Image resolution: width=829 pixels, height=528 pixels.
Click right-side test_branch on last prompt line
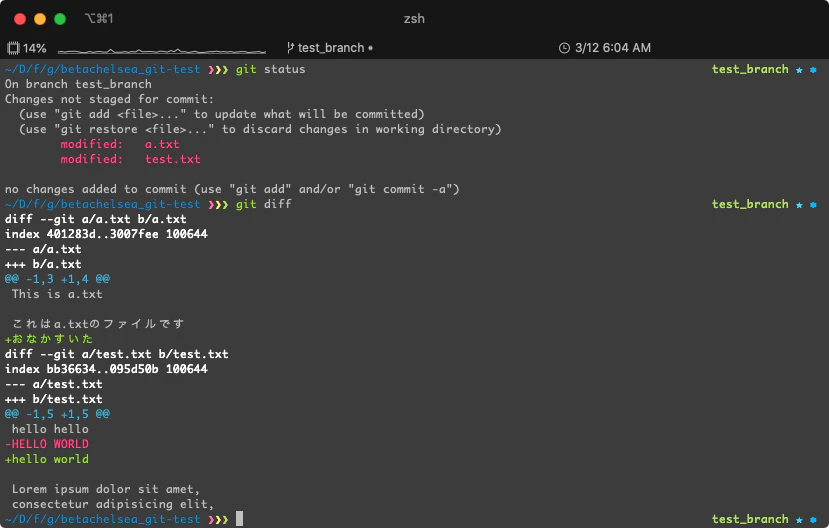pos(750,519)
